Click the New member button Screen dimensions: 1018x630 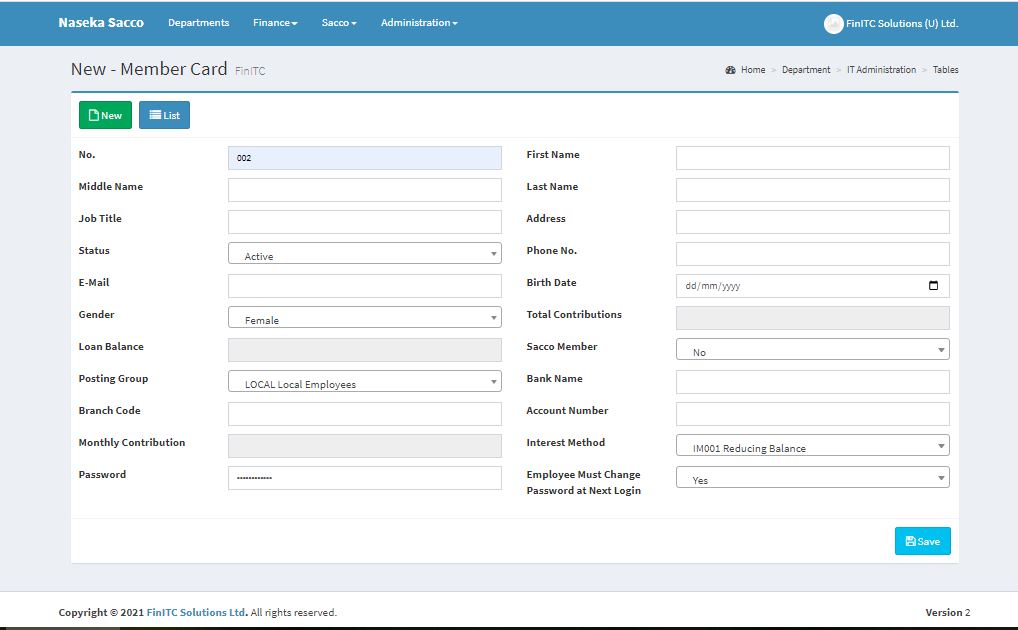click(x=105, y=115)
